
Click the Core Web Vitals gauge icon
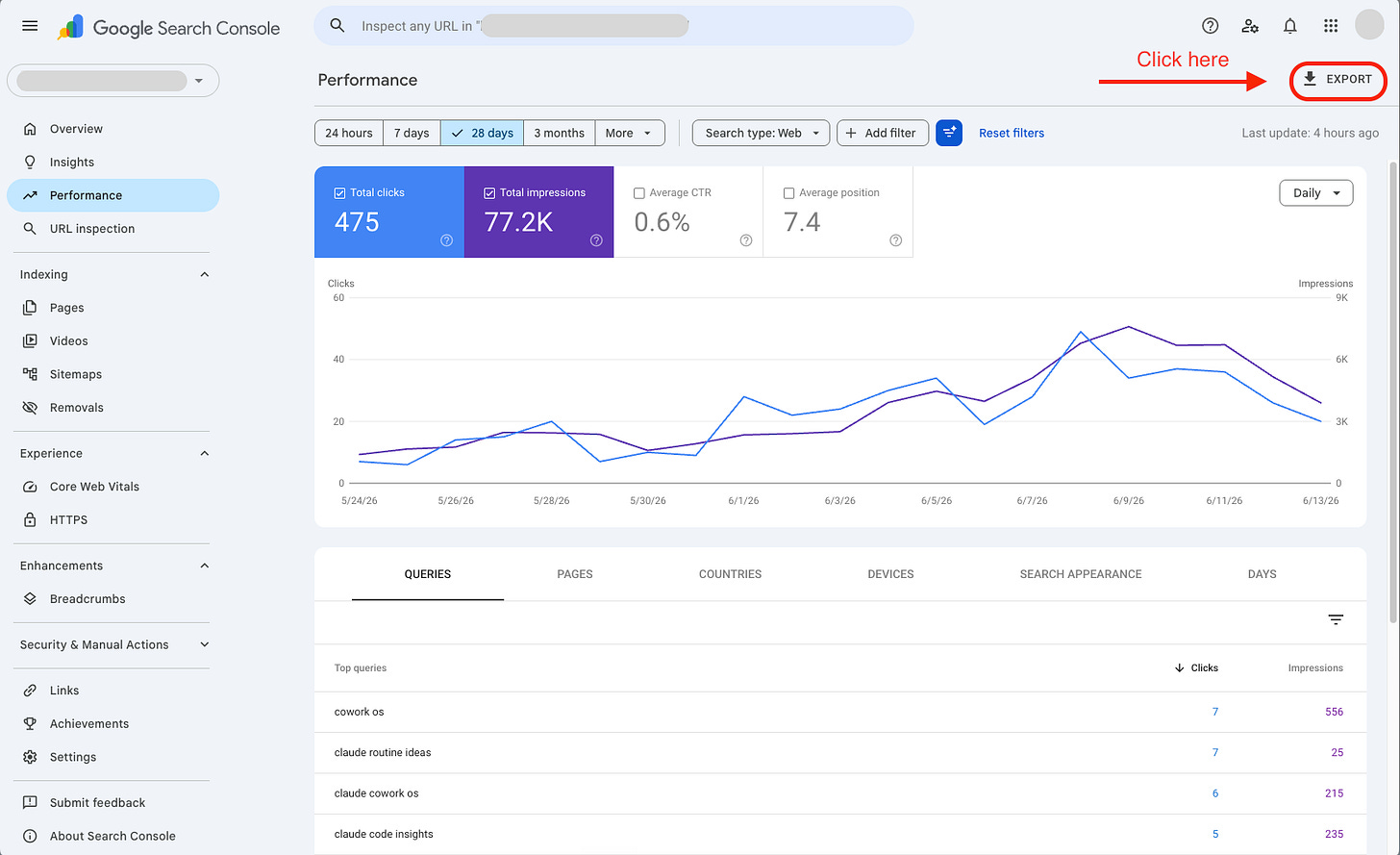point(30,487)
